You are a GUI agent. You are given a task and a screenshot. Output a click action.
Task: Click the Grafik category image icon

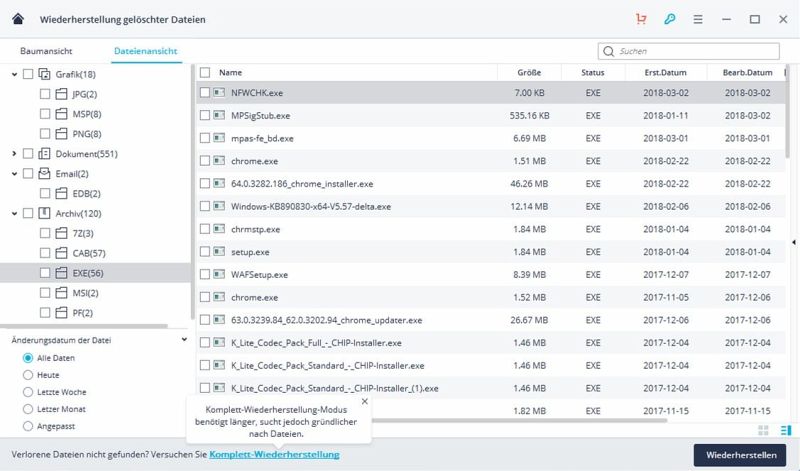pyautogui.click(x=44, y=74)
